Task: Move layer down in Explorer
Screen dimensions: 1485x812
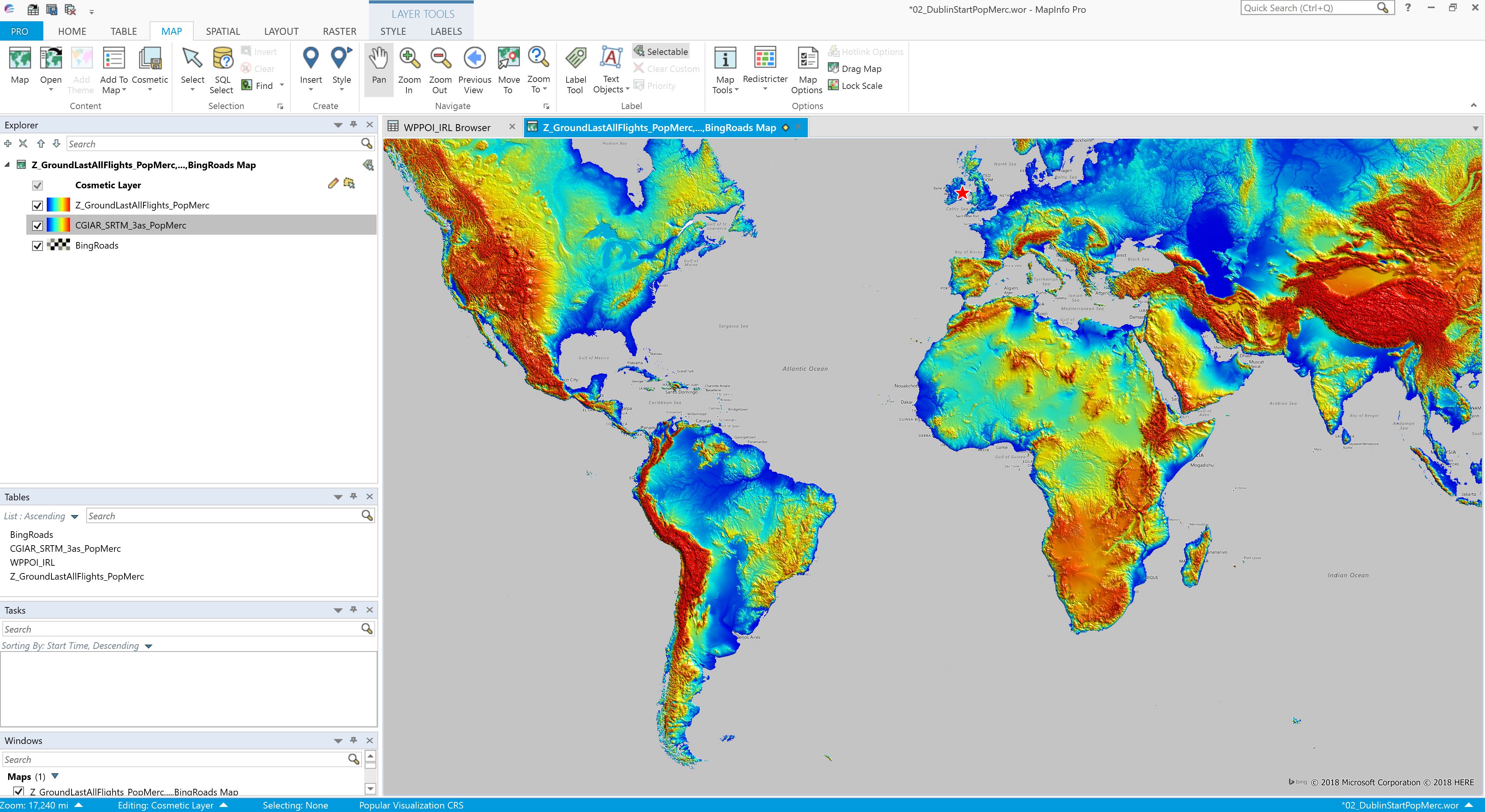Action: (56, 143)
